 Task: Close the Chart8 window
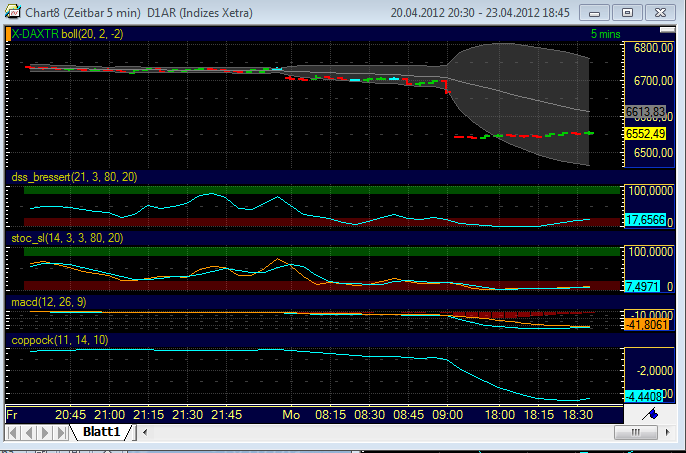coord(661,12)
